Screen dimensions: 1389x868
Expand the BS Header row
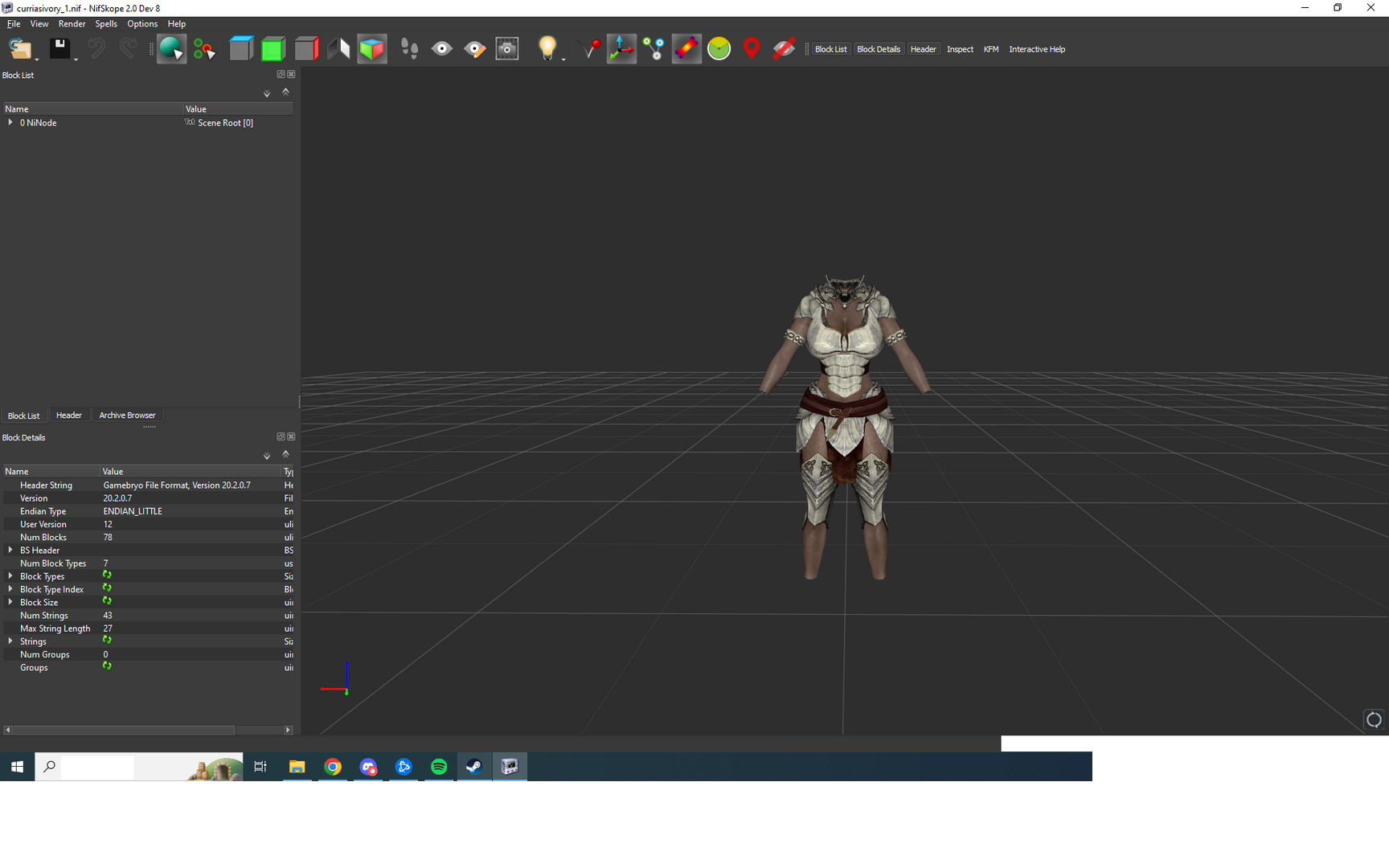click(10, 550)
